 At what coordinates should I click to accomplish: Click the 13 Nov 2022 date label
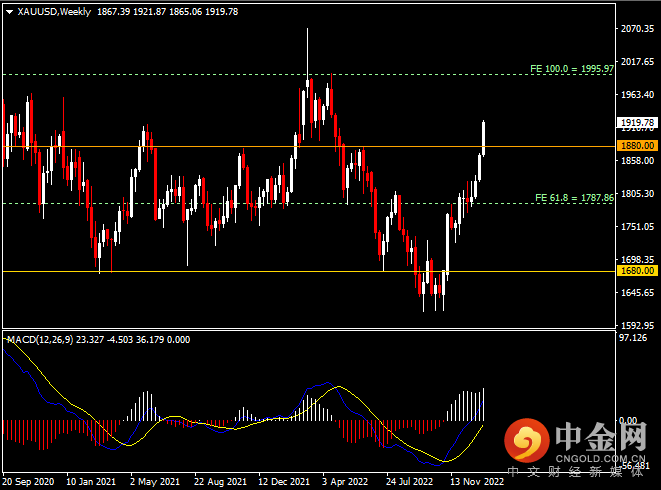(477, 482)
